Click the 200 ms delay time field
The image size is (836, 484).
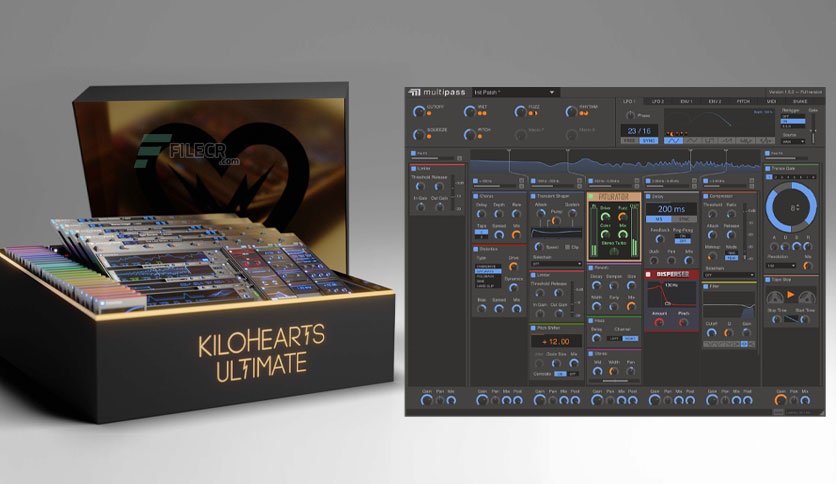[671, 208]
